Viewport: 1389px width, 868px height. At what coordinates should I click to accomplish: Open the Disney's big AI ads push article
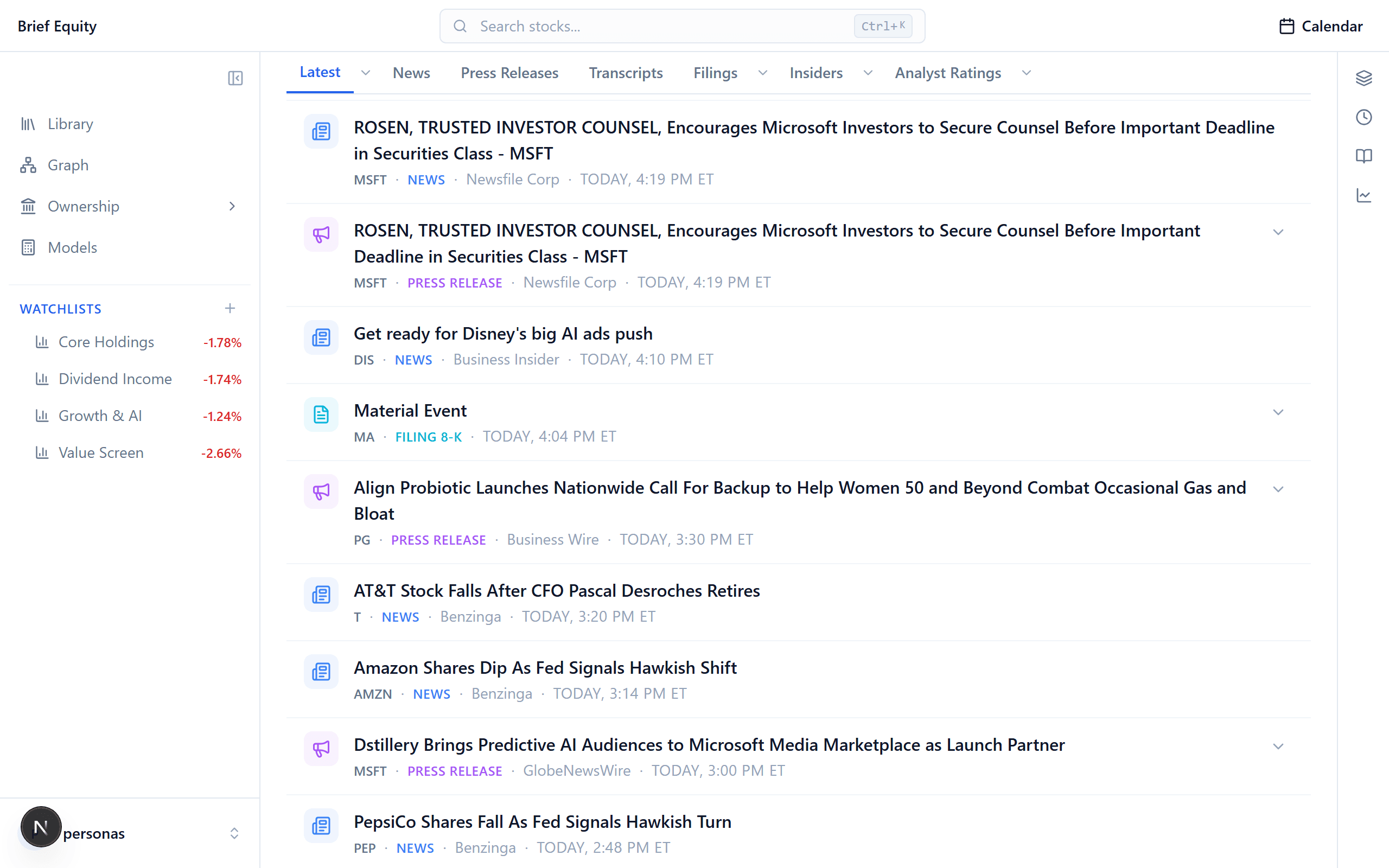point(503,334)
